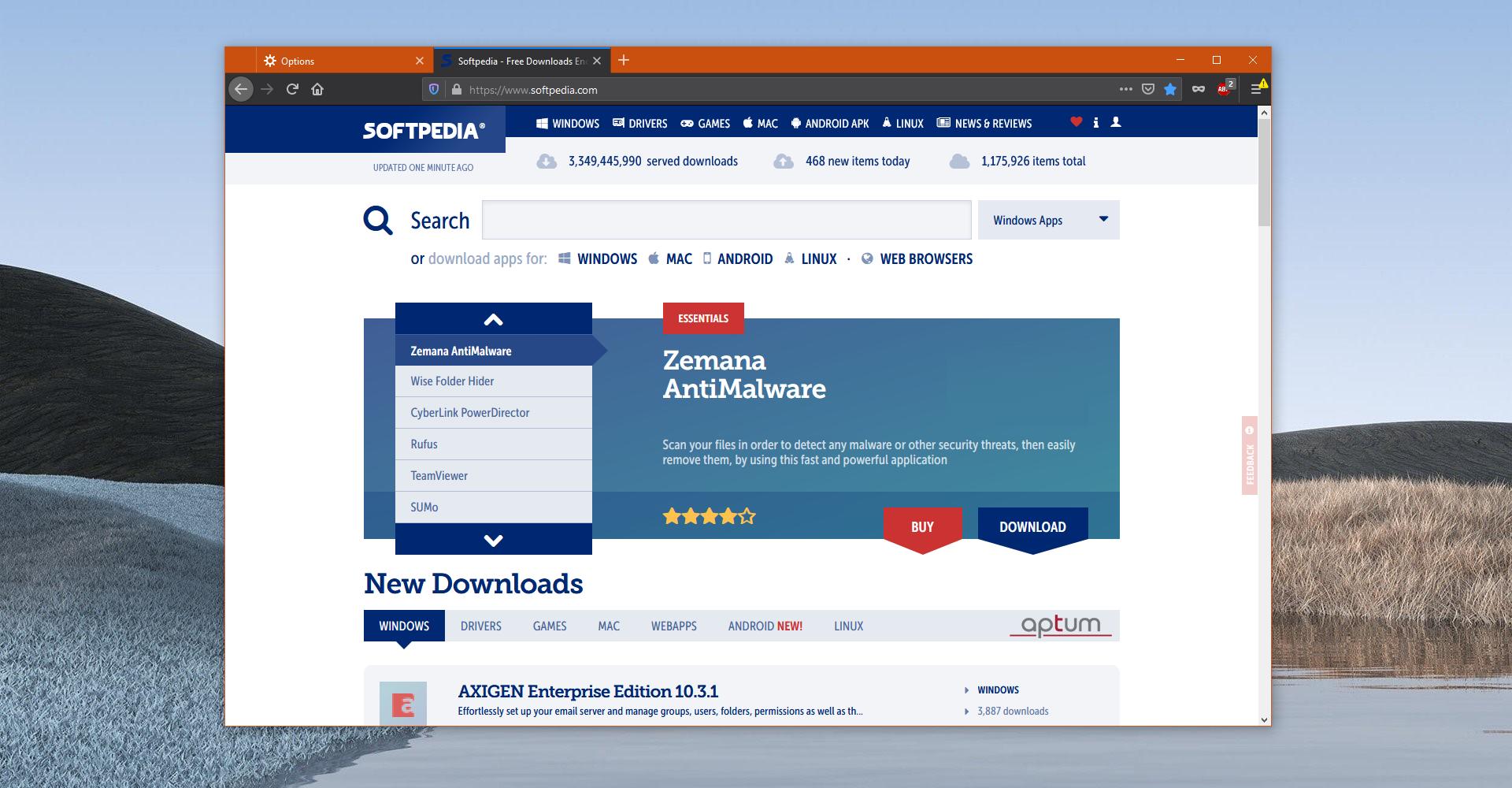Close the Options tab
The image size is (1512, 788).
click(x=420, y=61)
